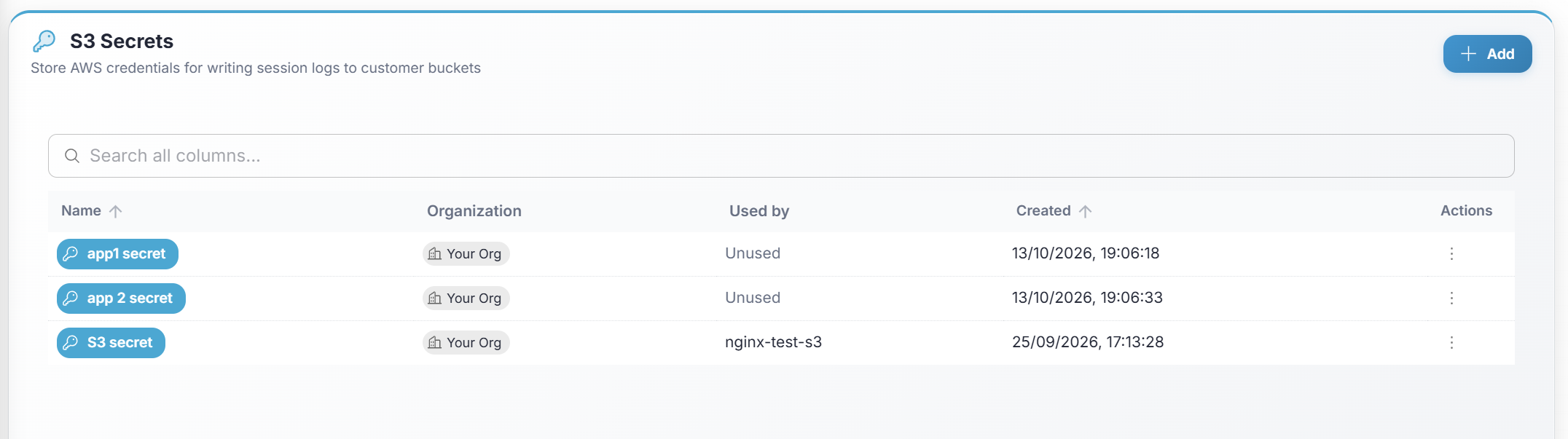Click the key icon in app 2 secret badge
1568x439 pixels.
pos(71,298)
